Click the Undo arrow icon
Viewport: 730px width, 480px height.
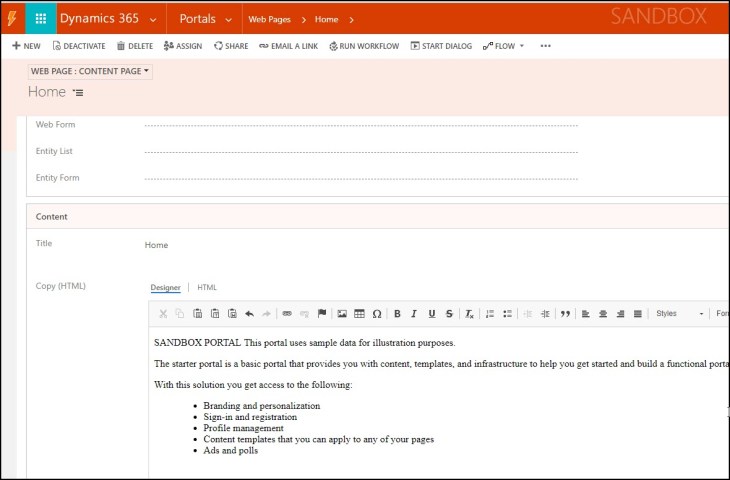pos(250,314)
